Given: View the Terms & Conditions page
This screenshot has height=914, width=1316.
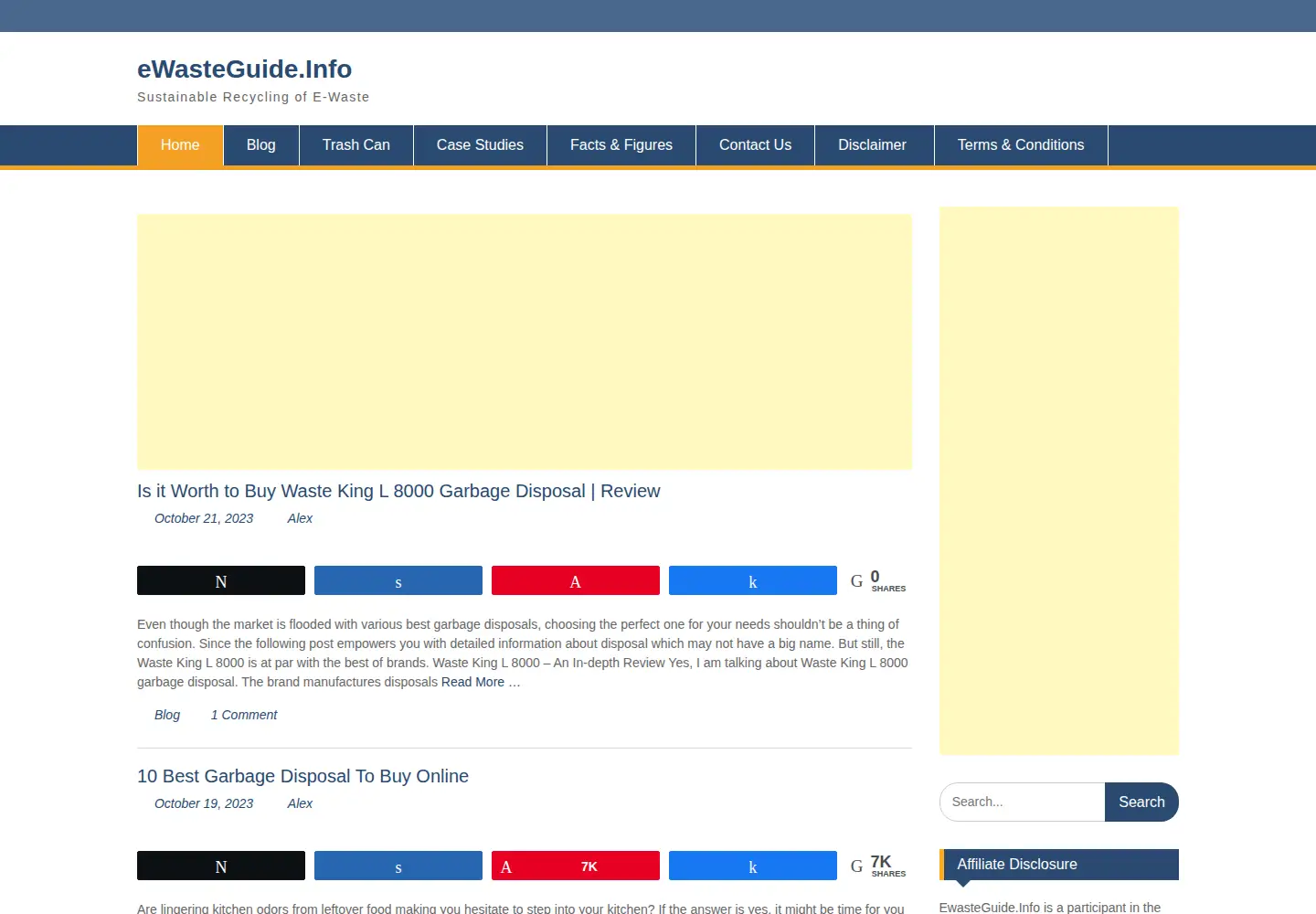Looking at the screenshot, I should tap(1021, 145).
